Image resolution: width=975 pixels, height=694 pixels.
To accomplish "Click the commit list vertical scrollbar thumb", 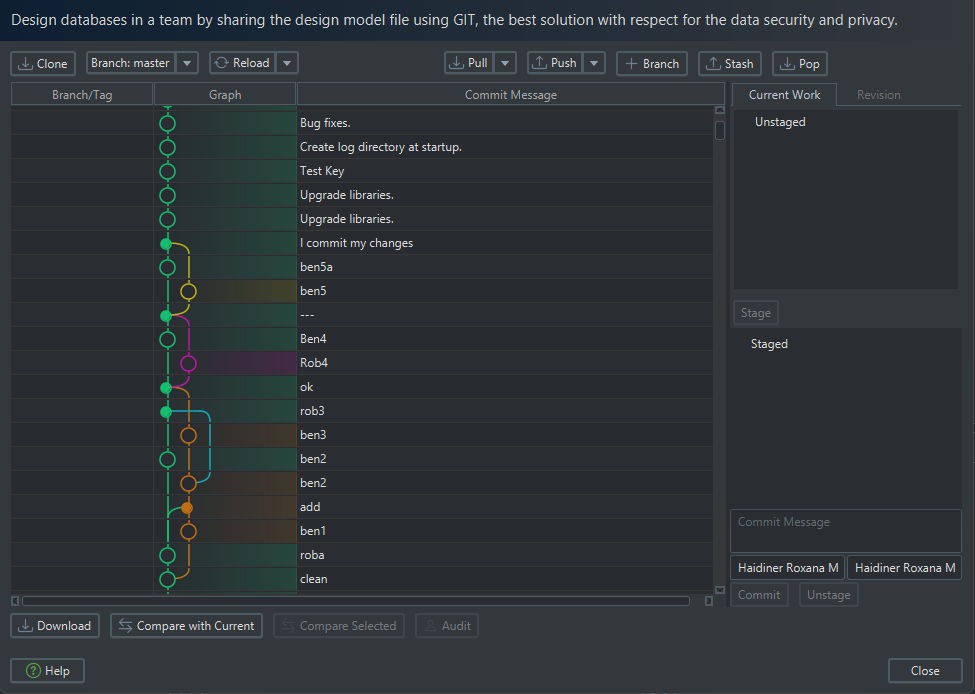I will [719, 130].
